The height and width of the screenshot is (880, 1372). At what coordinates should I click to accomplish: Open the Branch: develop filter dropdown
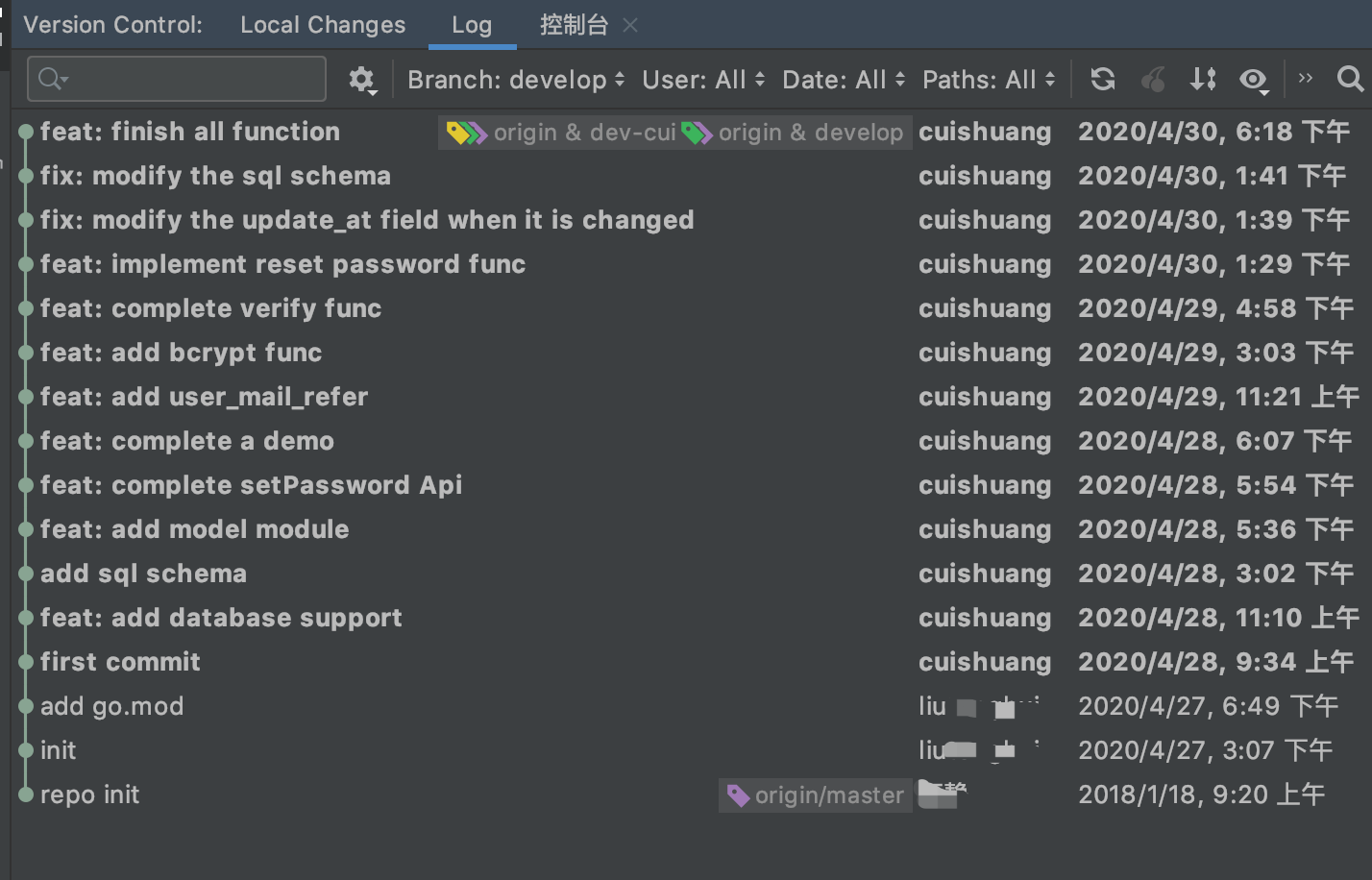pos(516,80)
